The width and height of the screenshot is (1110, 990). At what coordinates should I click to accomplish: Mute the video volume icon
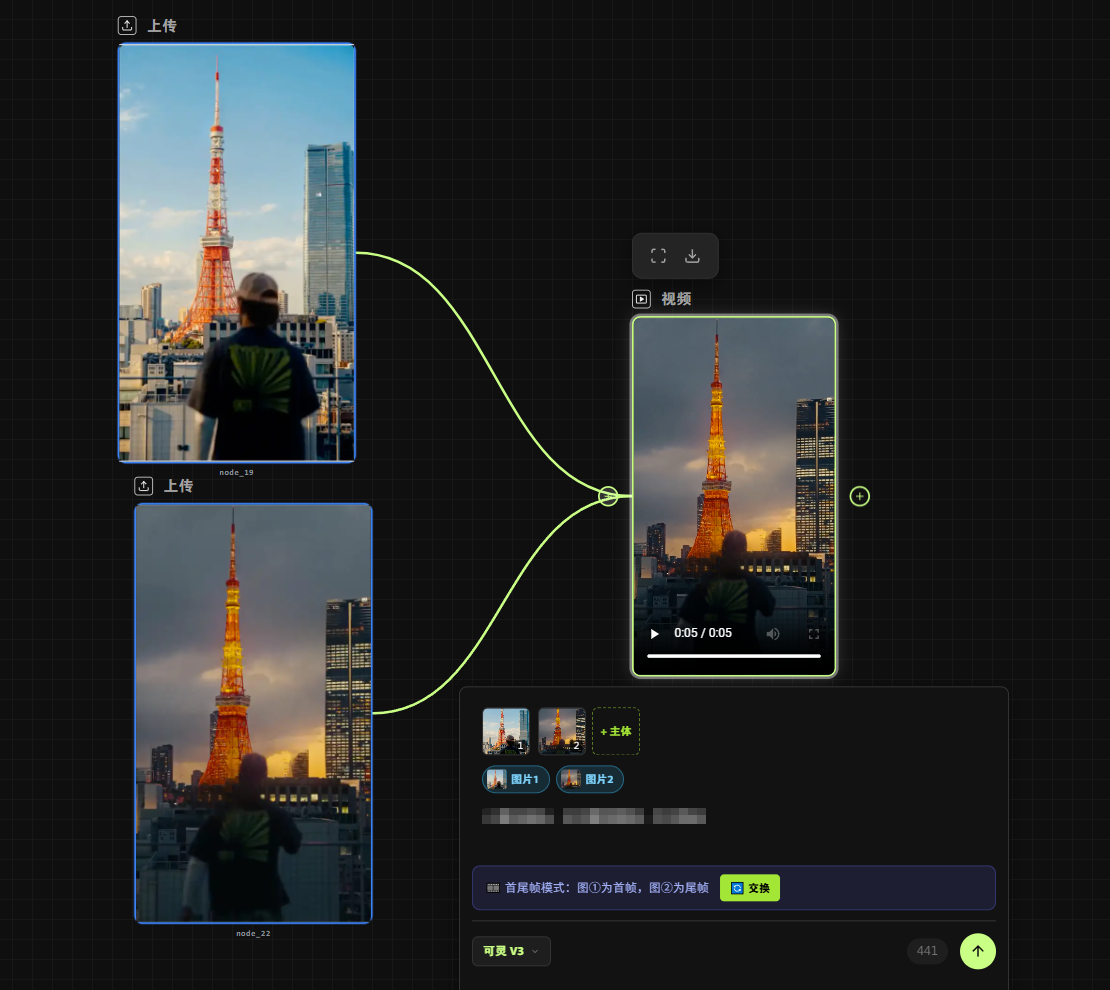(773, 633)
